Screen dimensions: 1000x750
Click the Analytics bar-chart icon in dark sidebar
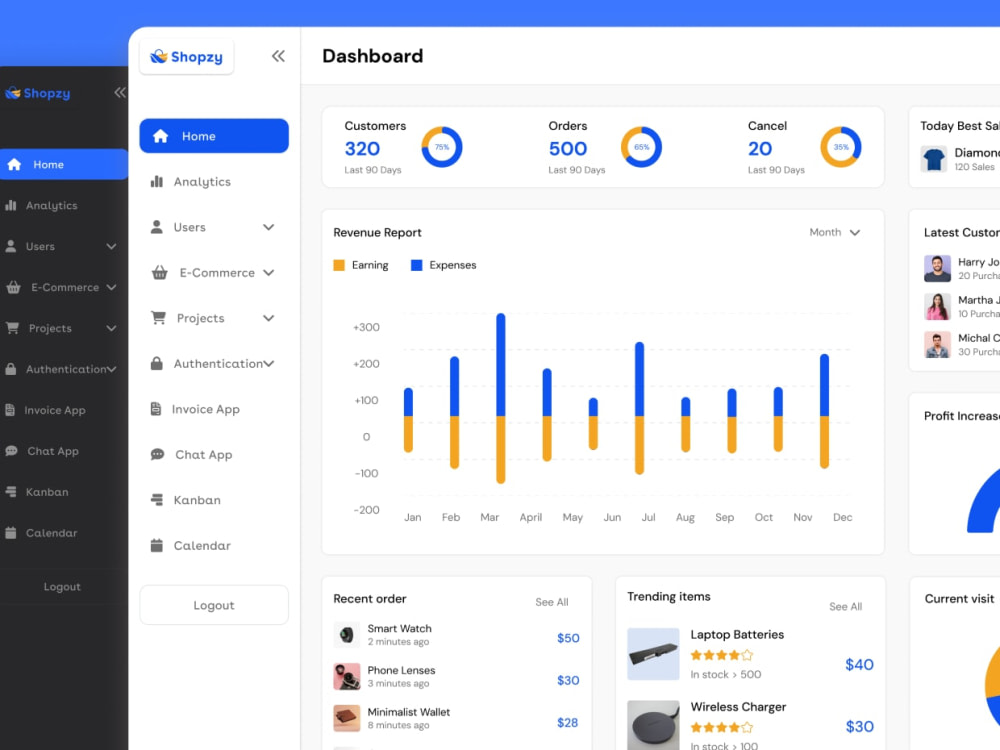click(x=11, y=205)
